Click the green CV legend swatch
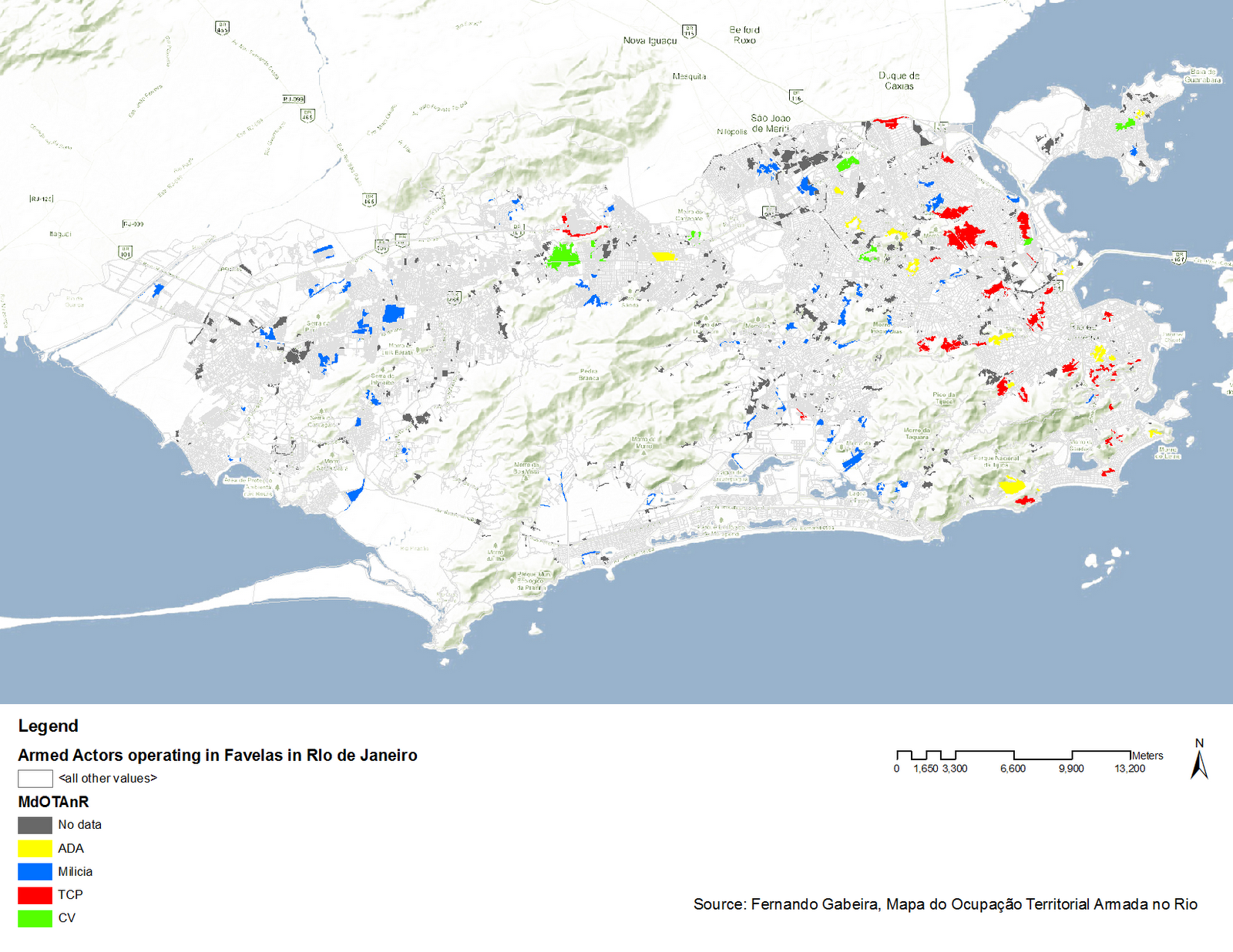The height and width of the screenshot is (952, 1233). pyautogui.click(x=35, y=918)
